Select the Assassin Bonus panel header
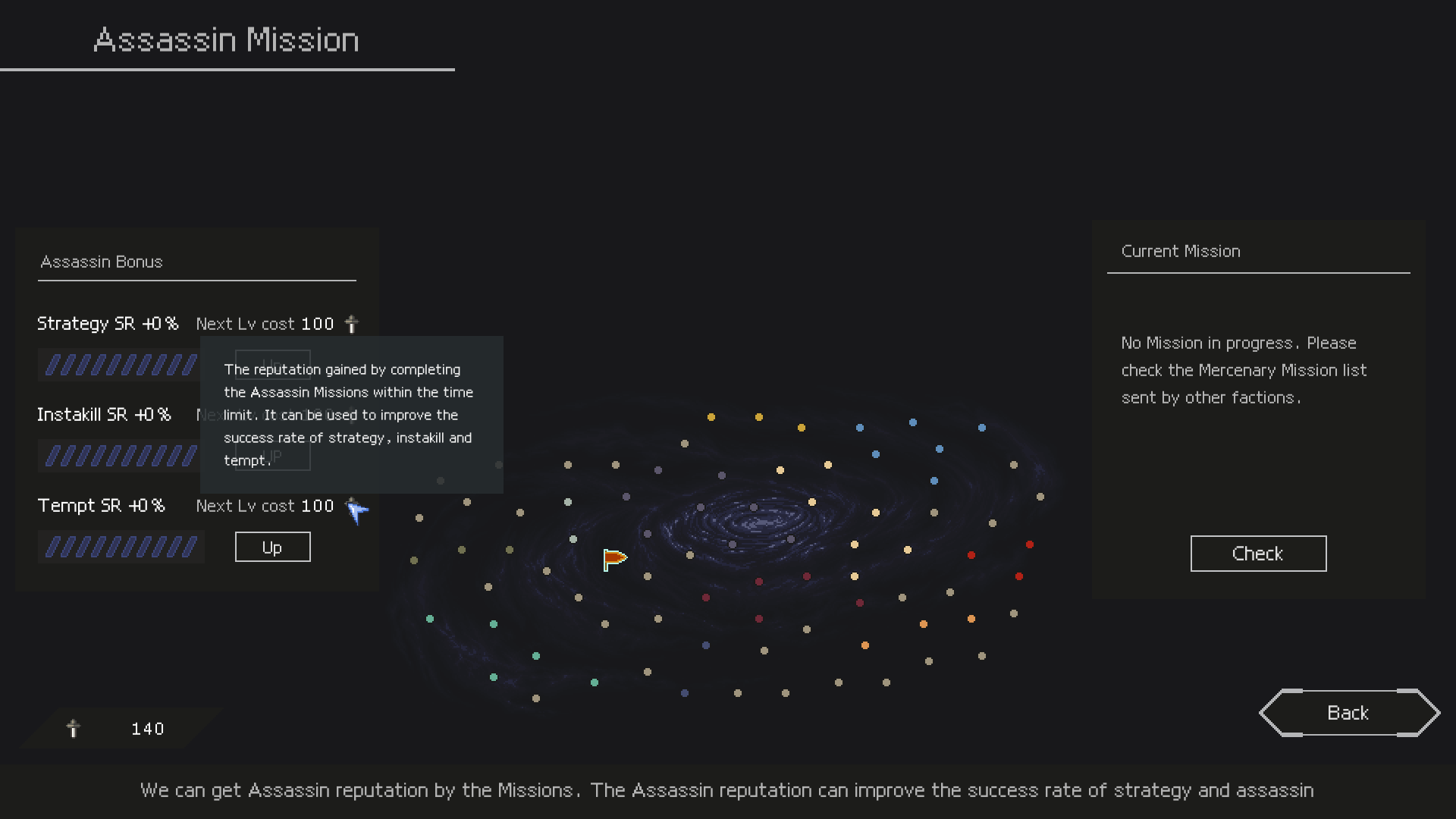1456x819 pixels. (102, 262)
